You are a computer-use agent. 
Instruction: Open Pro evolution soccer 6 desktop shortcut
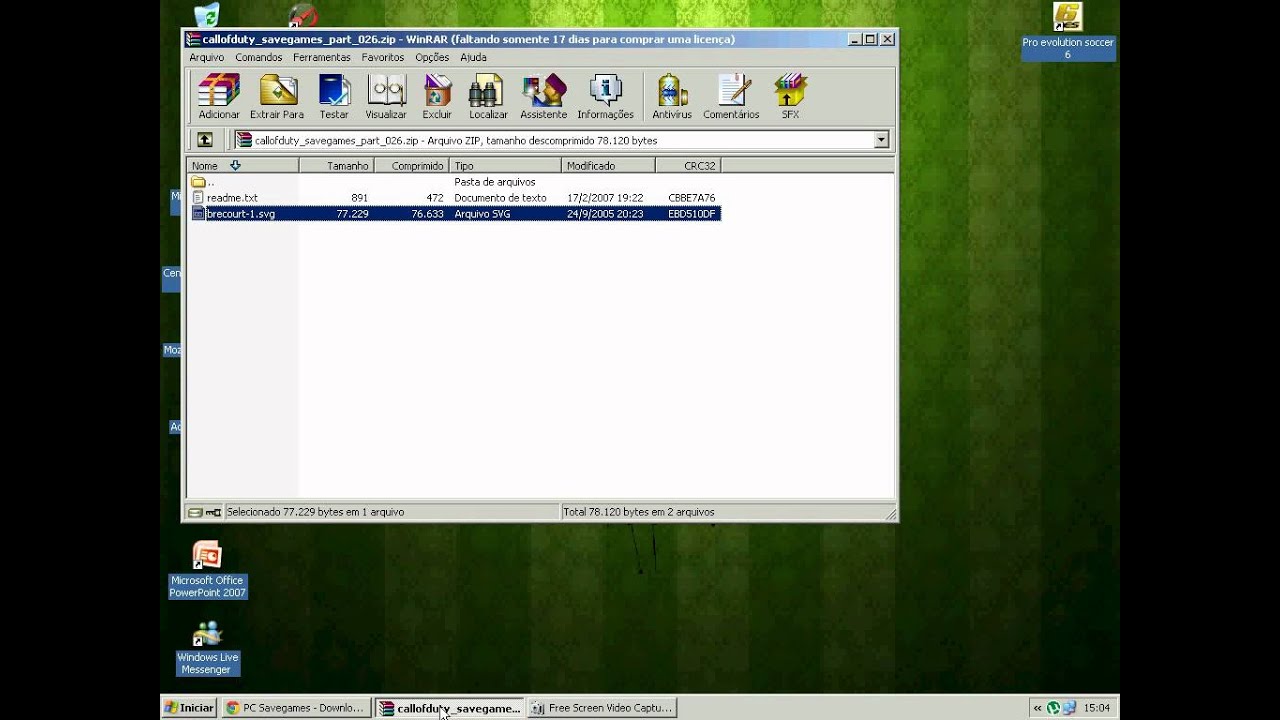click(1068, 31)
